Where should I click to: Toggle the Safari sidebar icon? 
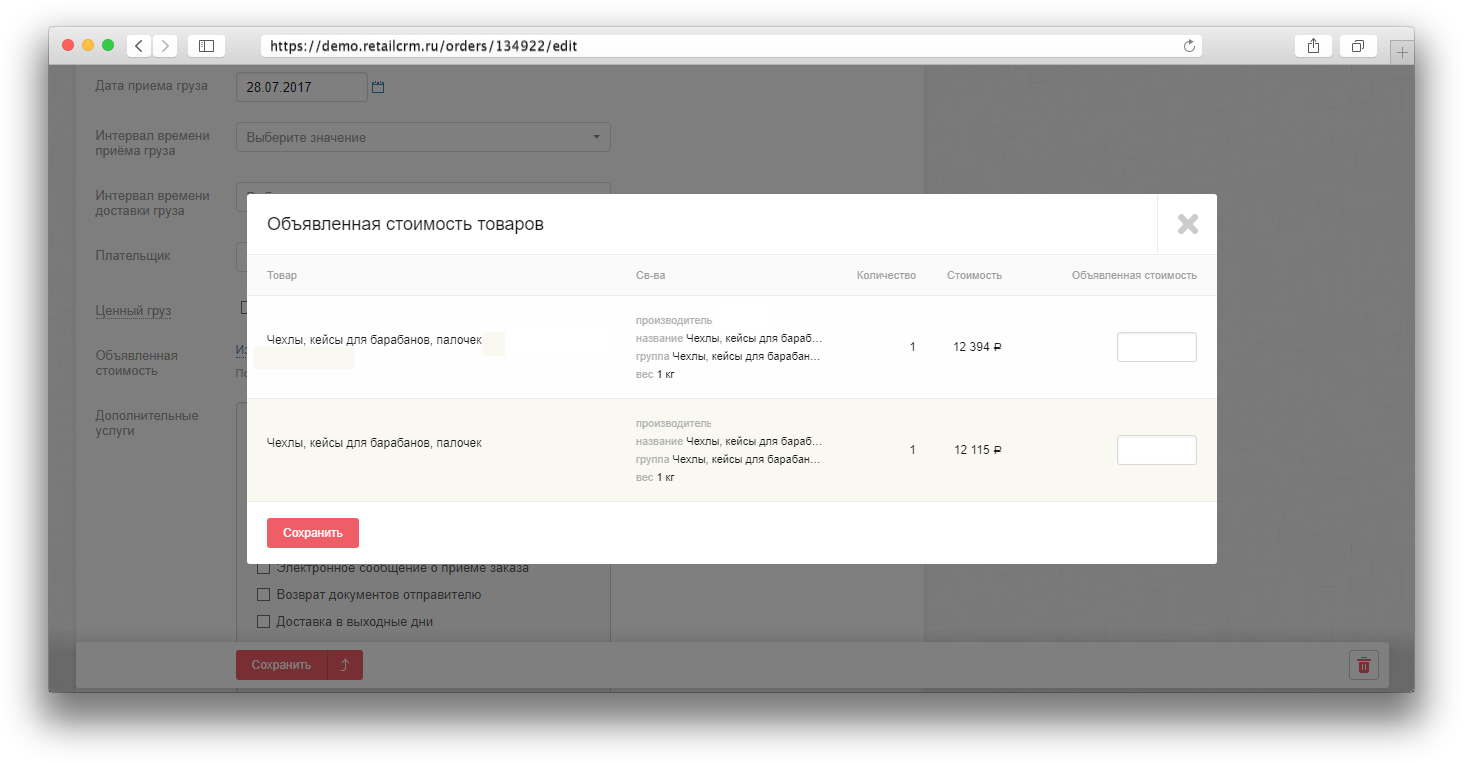click(x=206, y=46)
